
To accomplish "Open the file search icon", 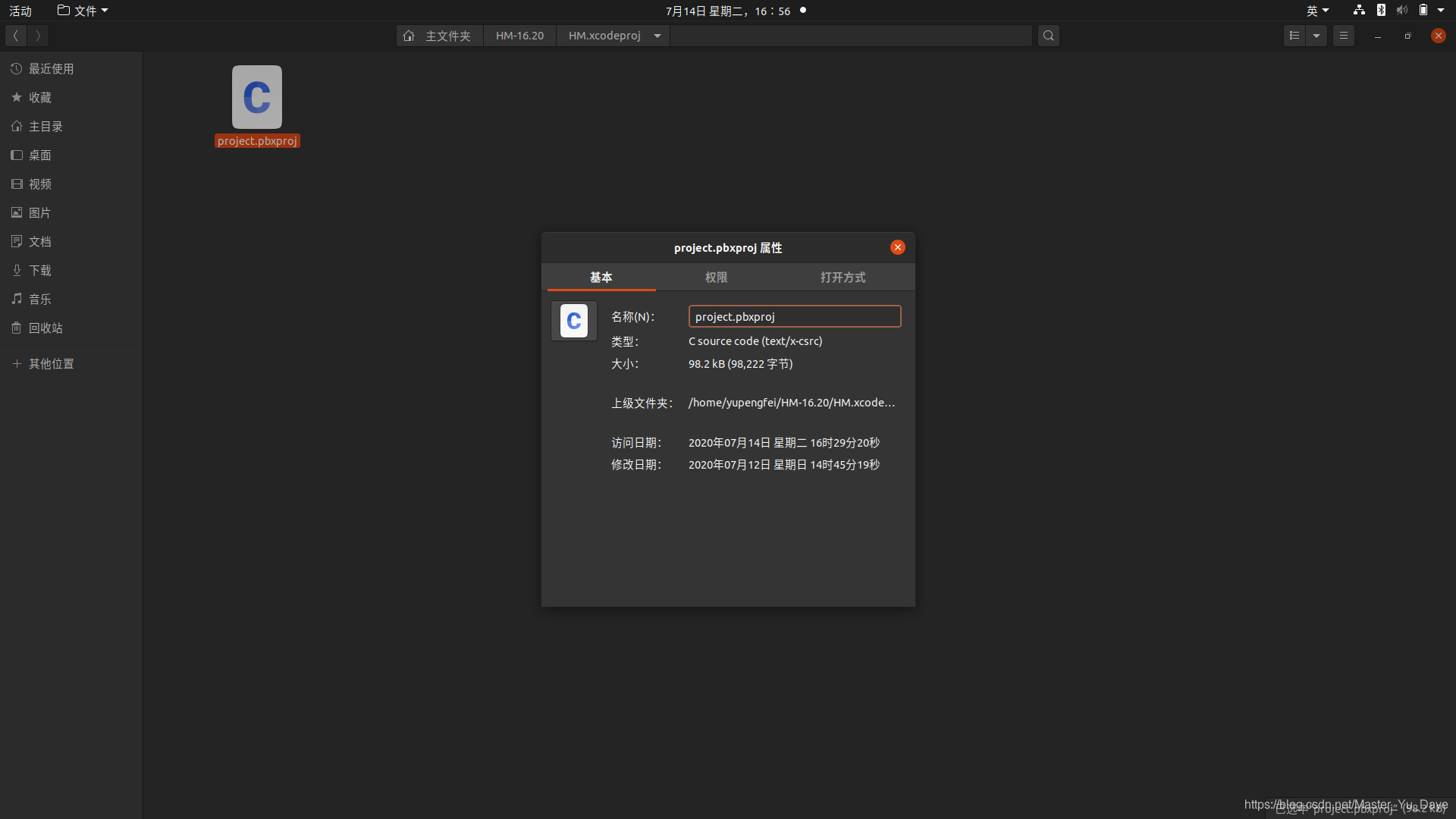I will click(x=1048, y=36).
